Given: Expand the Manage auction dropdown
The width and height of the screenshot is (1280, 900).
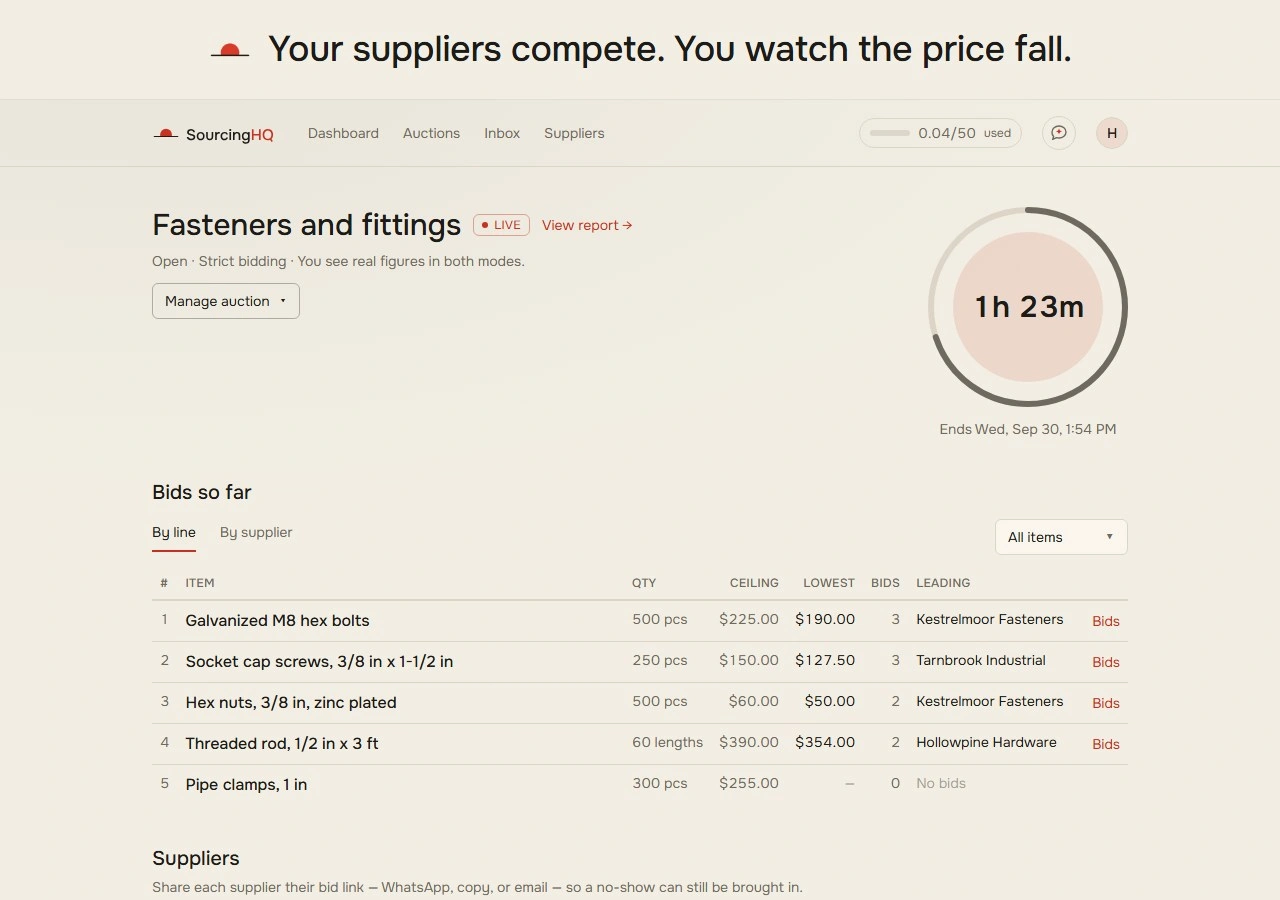Looking at the screenshot, I should coord(226,301).
